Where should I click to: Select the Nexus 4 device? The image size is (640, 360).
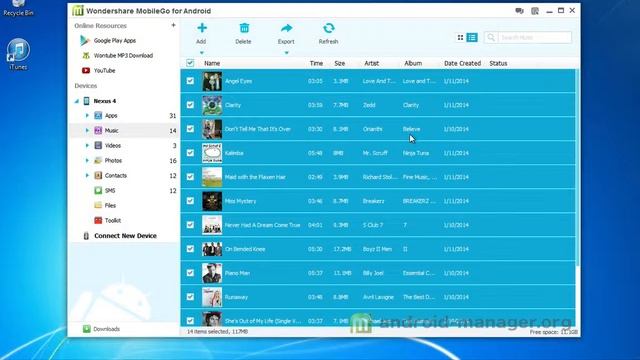pos(104,101)
